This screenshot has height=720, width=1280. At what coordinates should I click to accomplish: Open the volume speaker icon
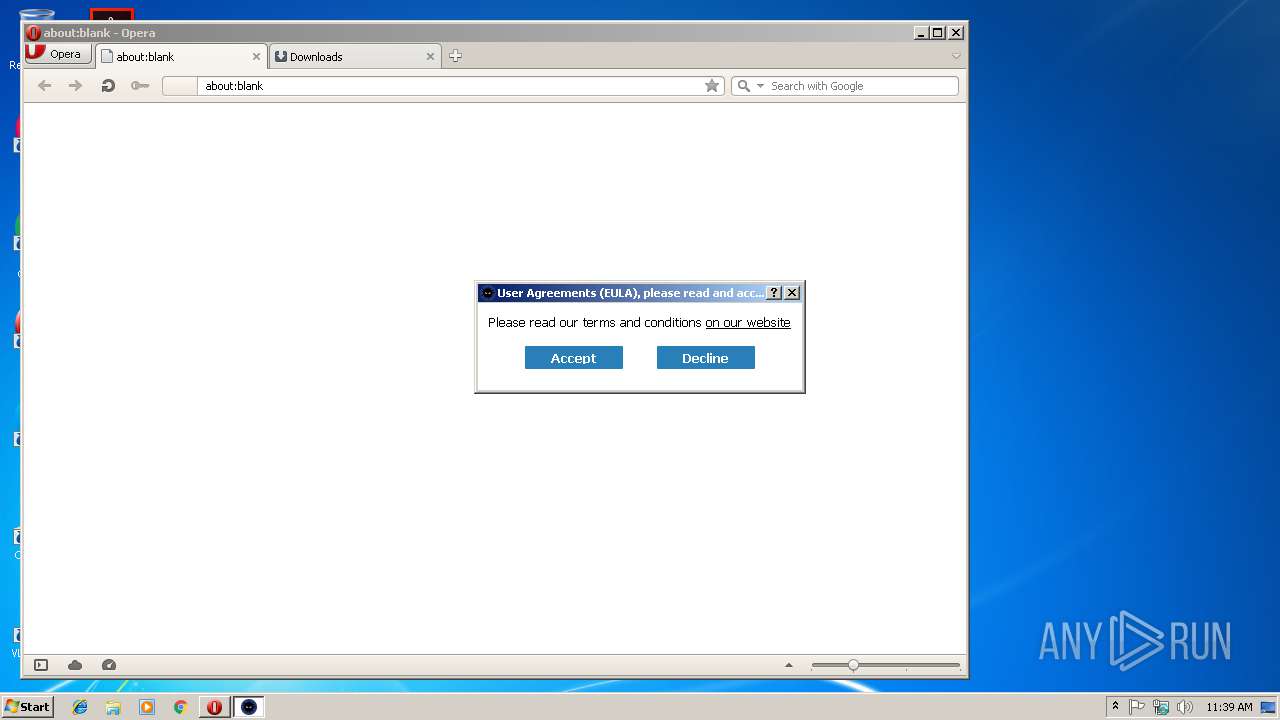[x=1185, y=707]
